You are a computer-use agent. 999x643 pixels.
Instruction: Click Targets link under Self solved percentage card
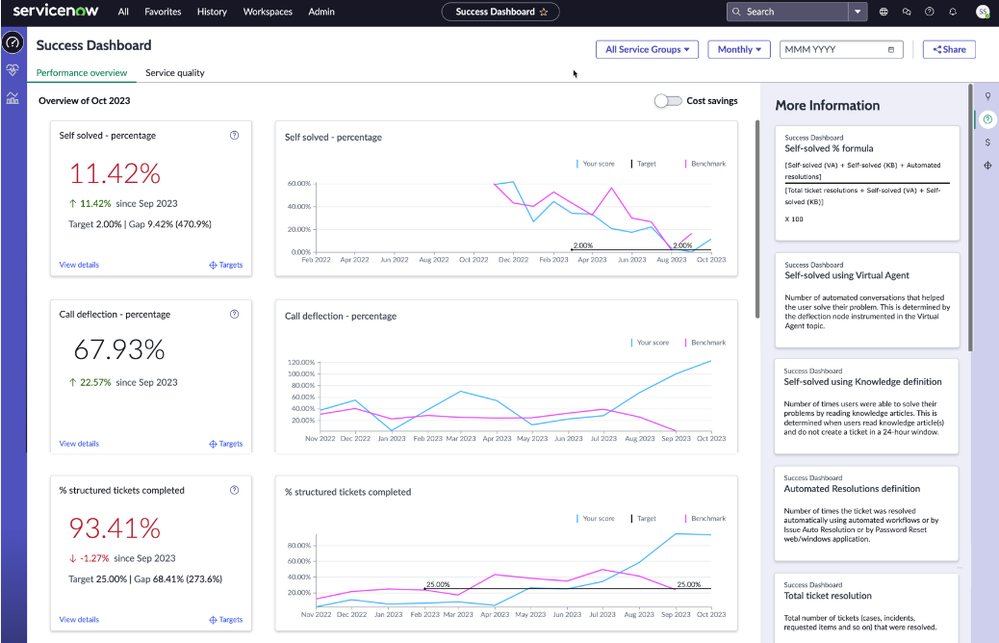point(228,265)
